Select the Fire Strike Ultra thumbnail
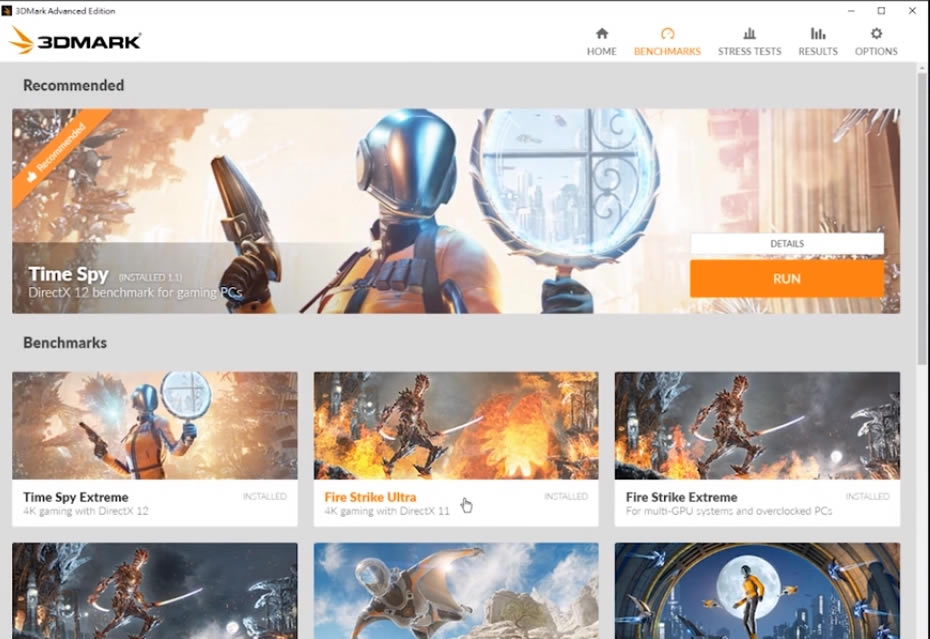 pyautogui.click(x=457, y=427)
